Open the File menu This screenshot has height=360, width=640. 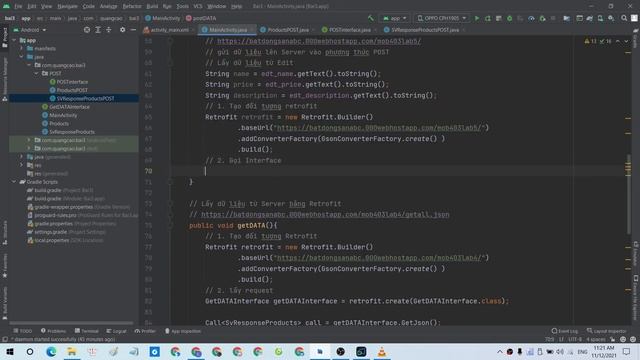(18, 7)
